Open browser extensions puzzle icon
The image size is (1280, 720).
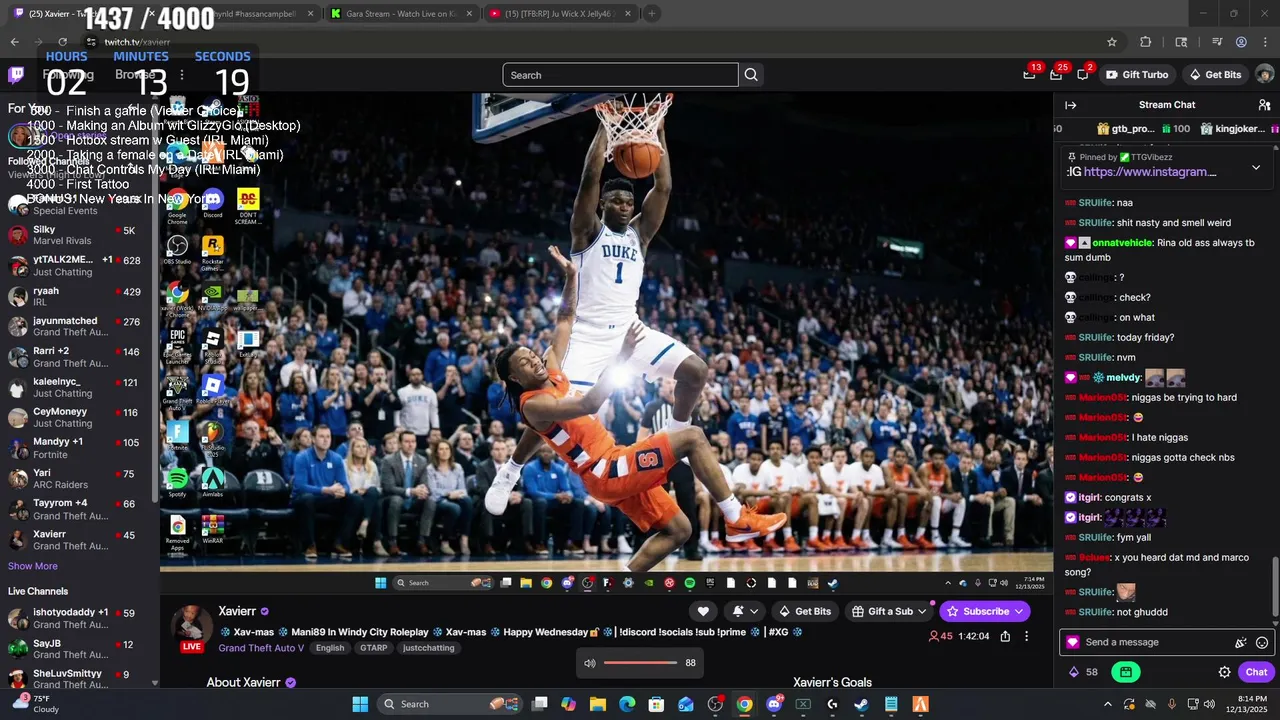1146,42
